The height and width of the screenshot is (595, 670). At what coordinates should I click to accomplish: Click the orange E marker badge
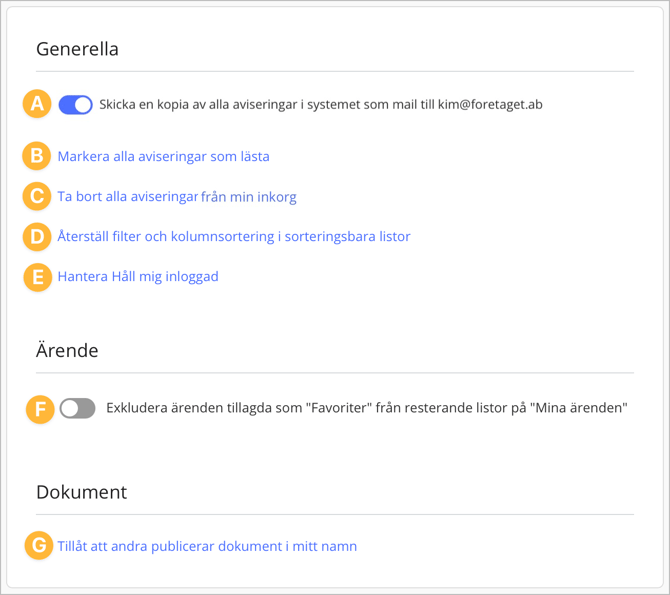click(38, 276)
